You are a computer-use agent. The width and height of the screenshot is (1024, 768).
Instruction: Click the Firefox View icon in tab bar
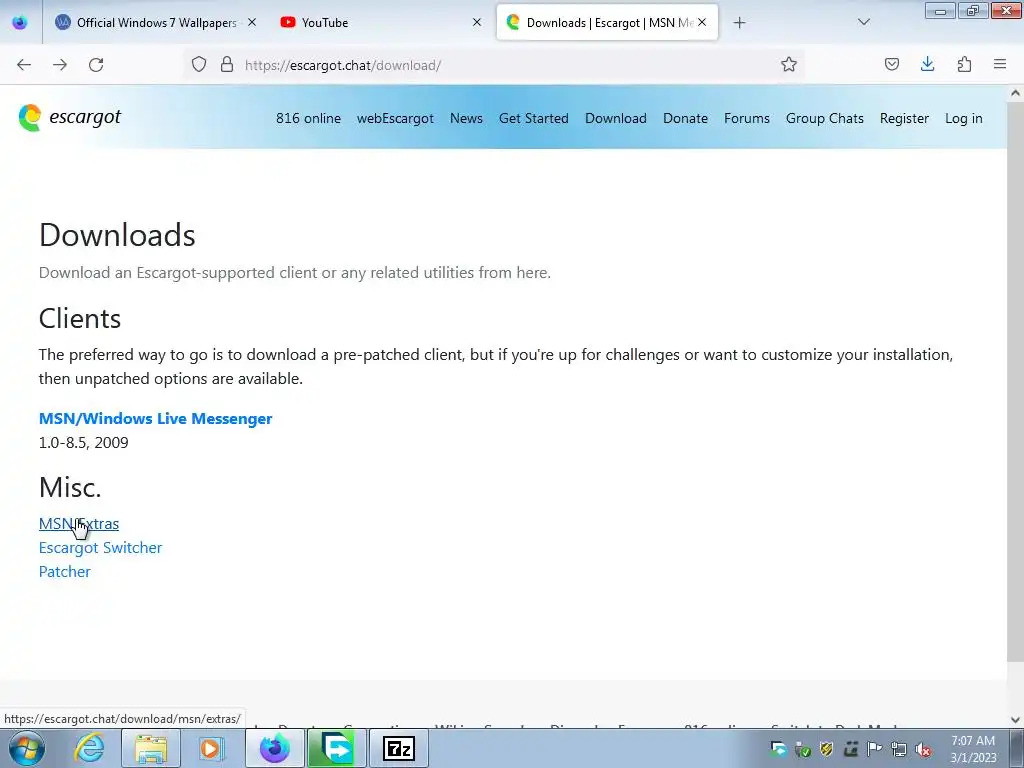click(20, 22)
